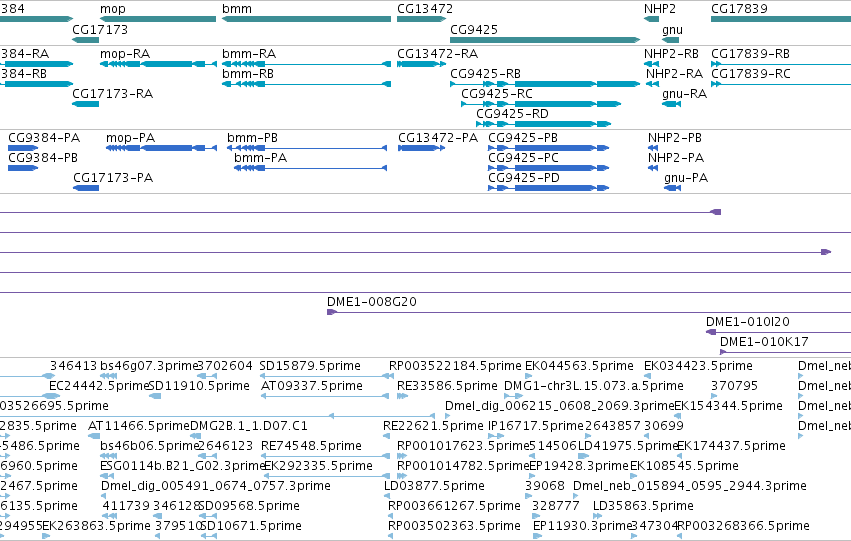Click the EP11930.3prime EST label
The height and width of the screenshot is (541, 851).
(x=582, y=526)
